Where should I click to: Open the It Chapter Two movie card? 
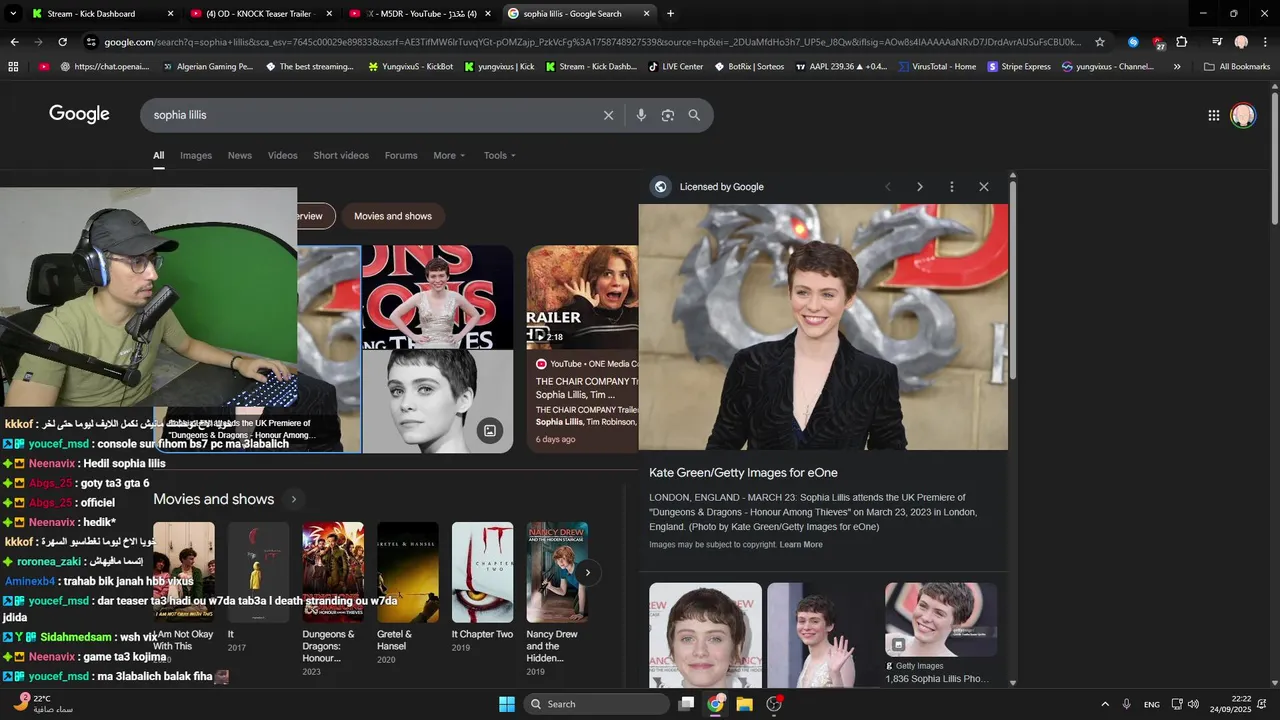(x=482, y=587)
